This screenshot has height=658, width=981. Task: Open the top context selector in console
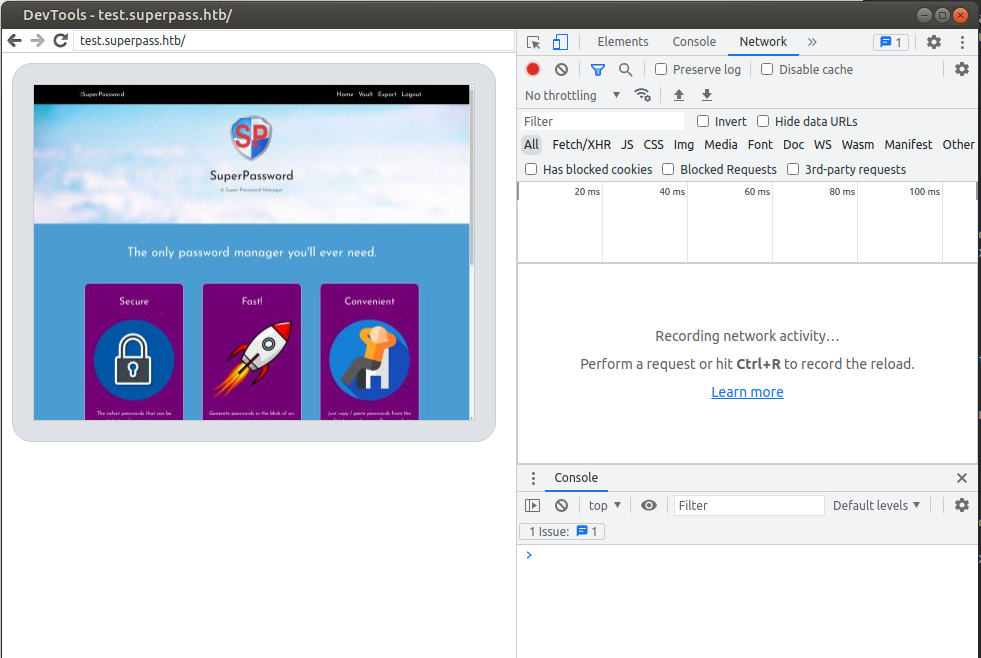point(604,505)
